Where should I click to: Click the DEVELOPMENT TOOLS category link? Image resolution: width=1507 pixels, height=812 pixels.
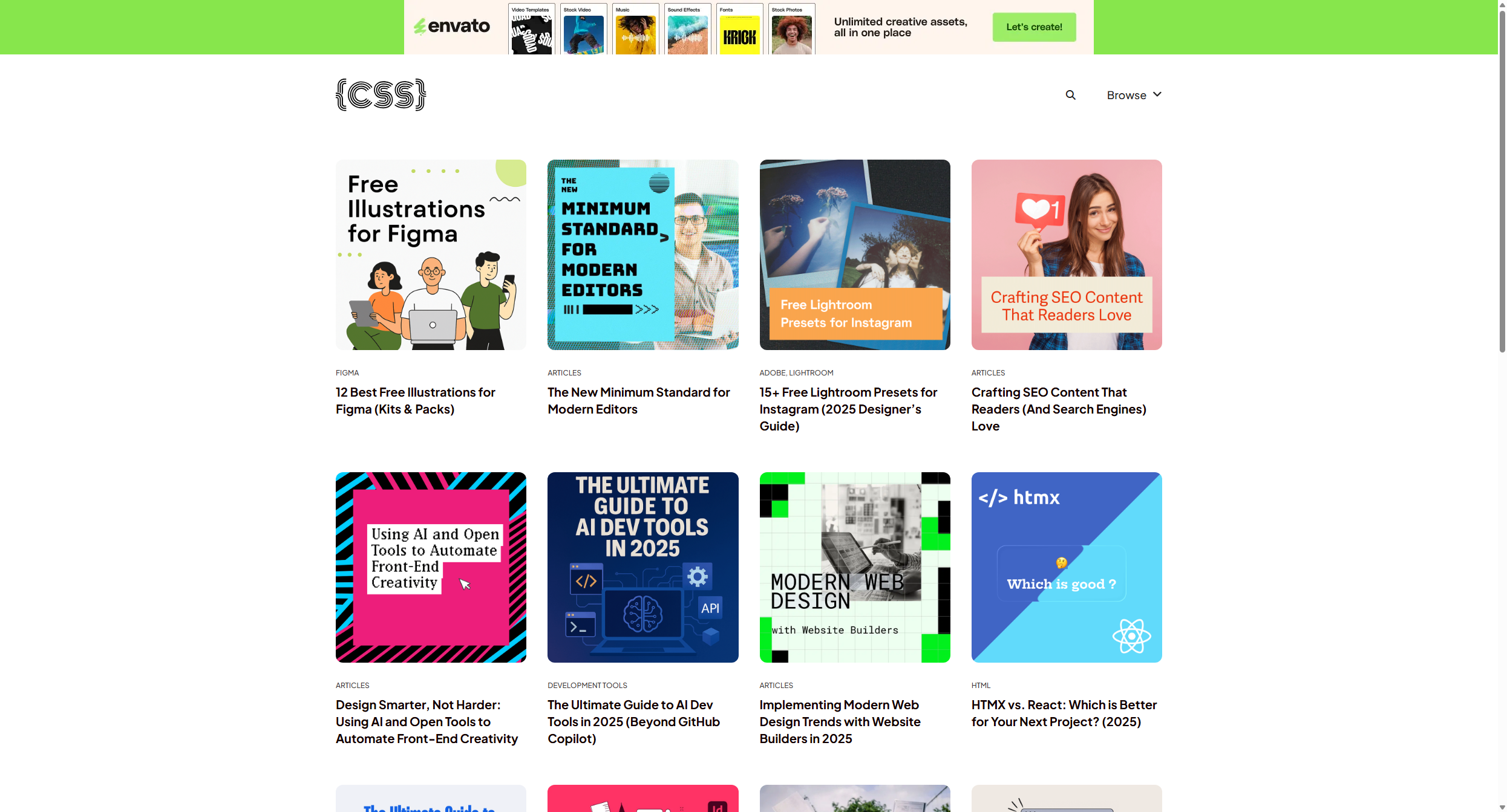point(587,686)
